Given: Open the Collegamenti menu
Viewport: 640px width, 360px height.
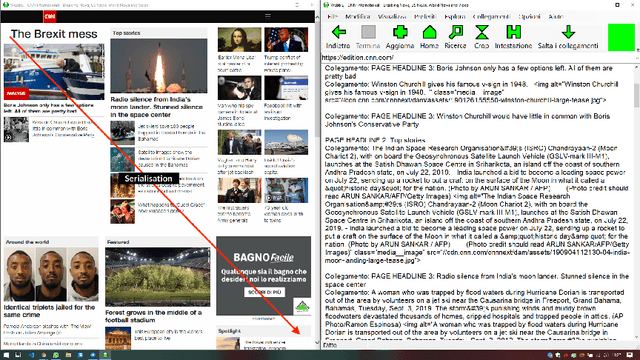Looking at the screenshot, I should pos(491,16).
